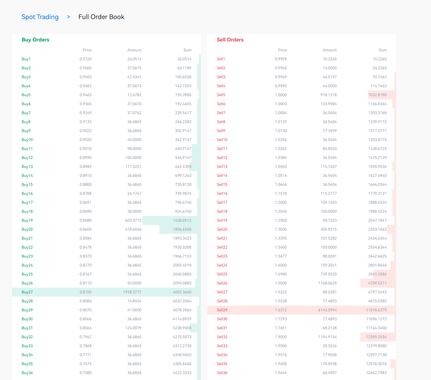431x380 pixels.
Task: Select the Buy36 row label
Action: [x=27, y=373]
